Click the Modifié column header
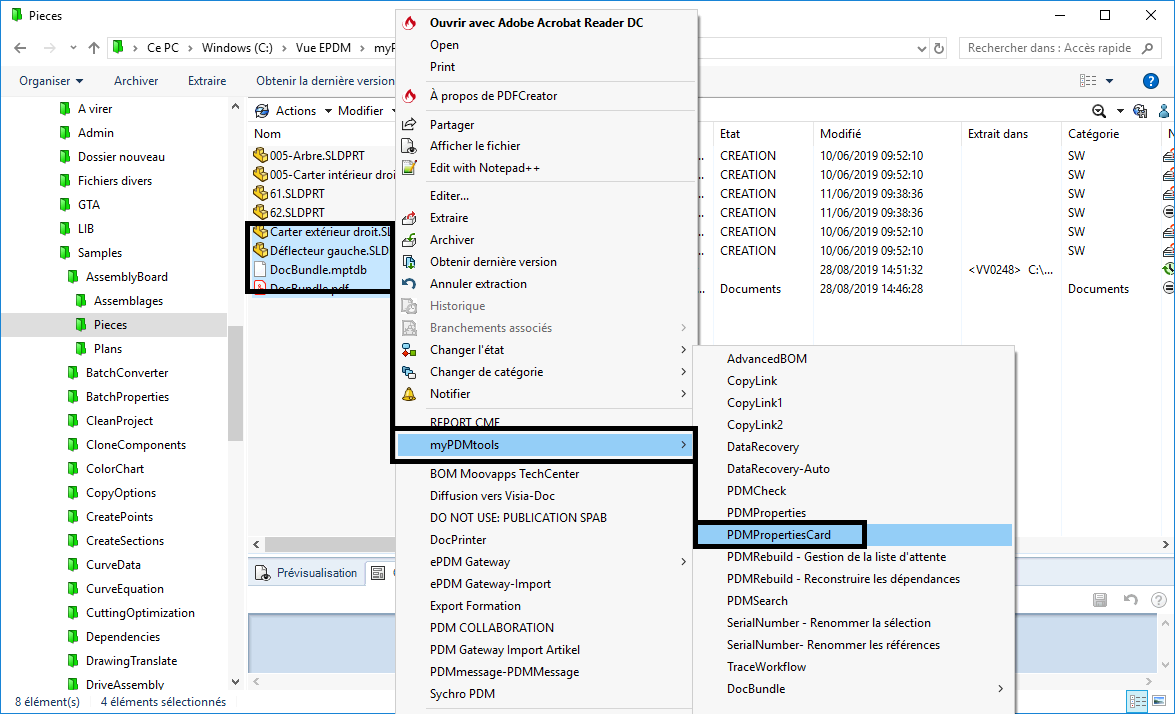This screenshot has height=714, width=1175. (840, 134)
